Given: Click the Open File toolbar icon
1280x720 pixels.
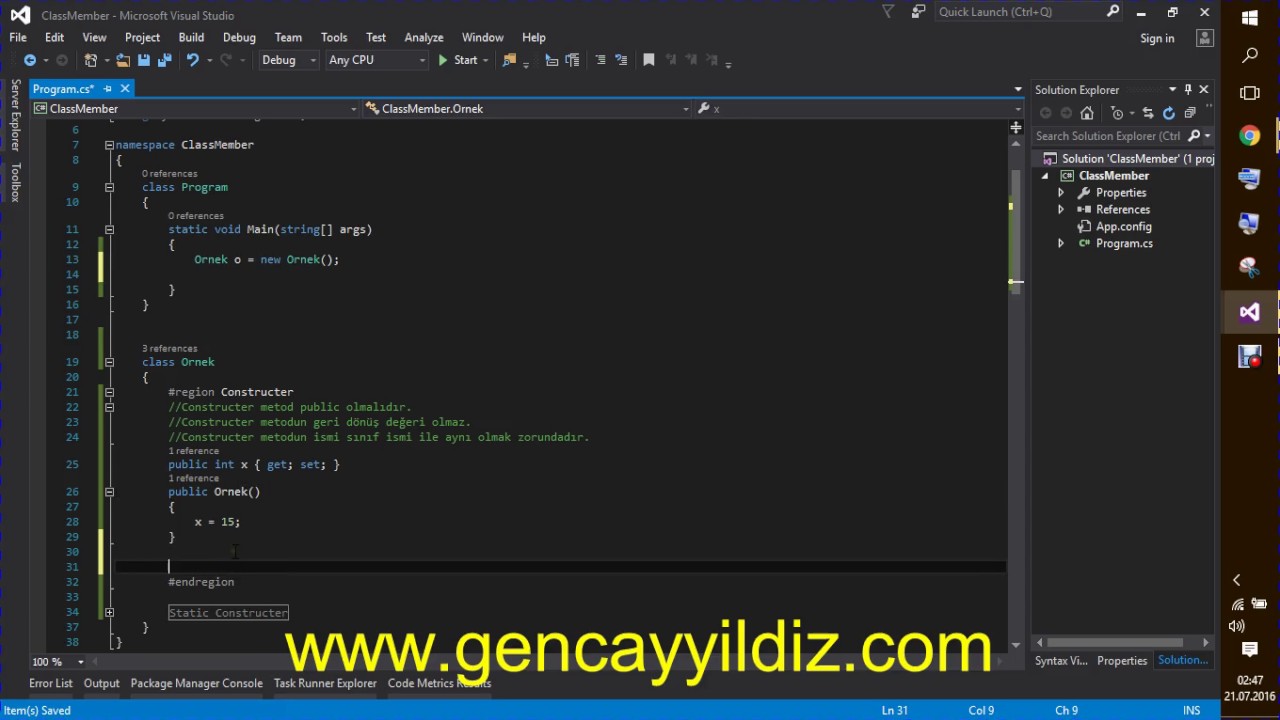Looking at the screenshot, I should (123, 60).
